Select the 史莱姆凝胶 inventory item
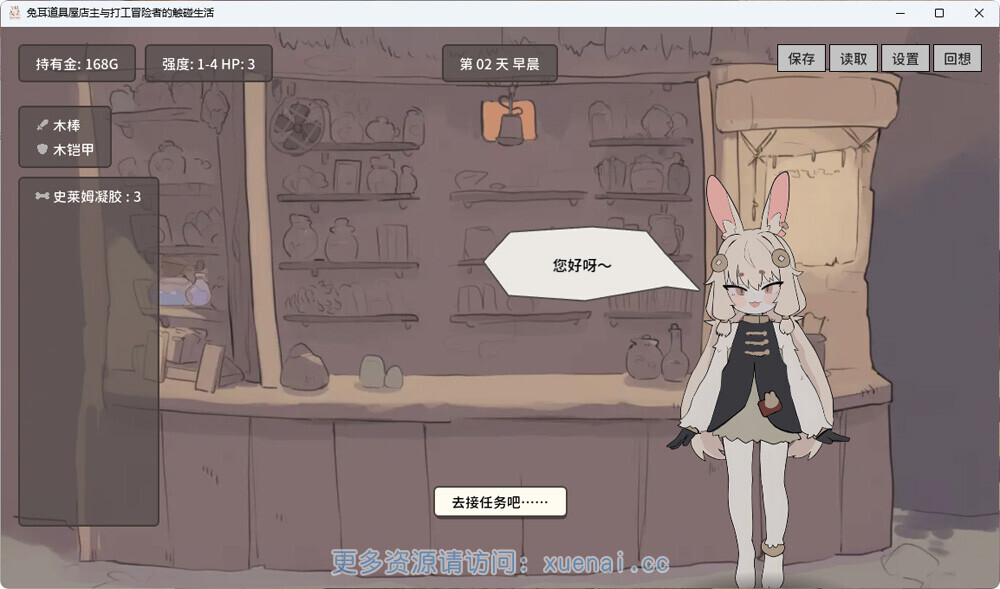The width and height of the screenshot is (1000, 589). (89, 196)
